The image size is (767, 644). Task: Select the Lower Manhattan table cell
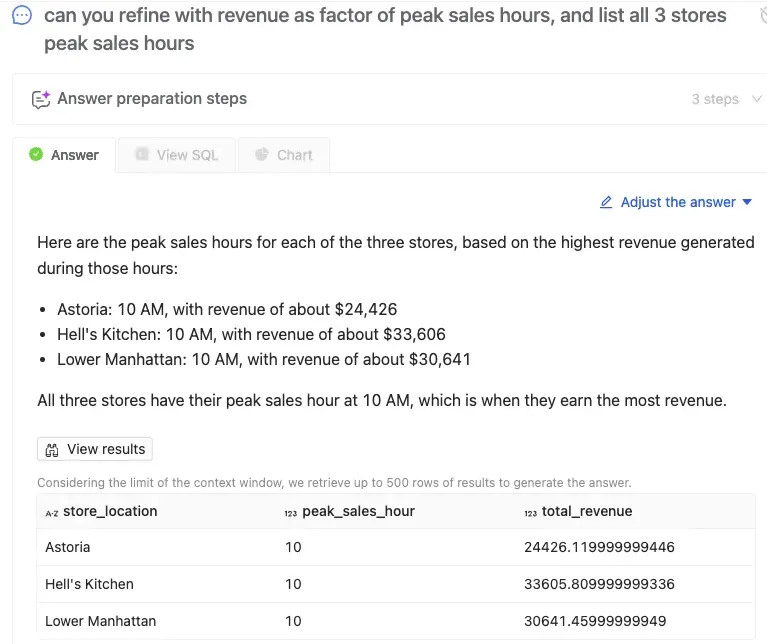pyautogui.click(x=100, y=621)
